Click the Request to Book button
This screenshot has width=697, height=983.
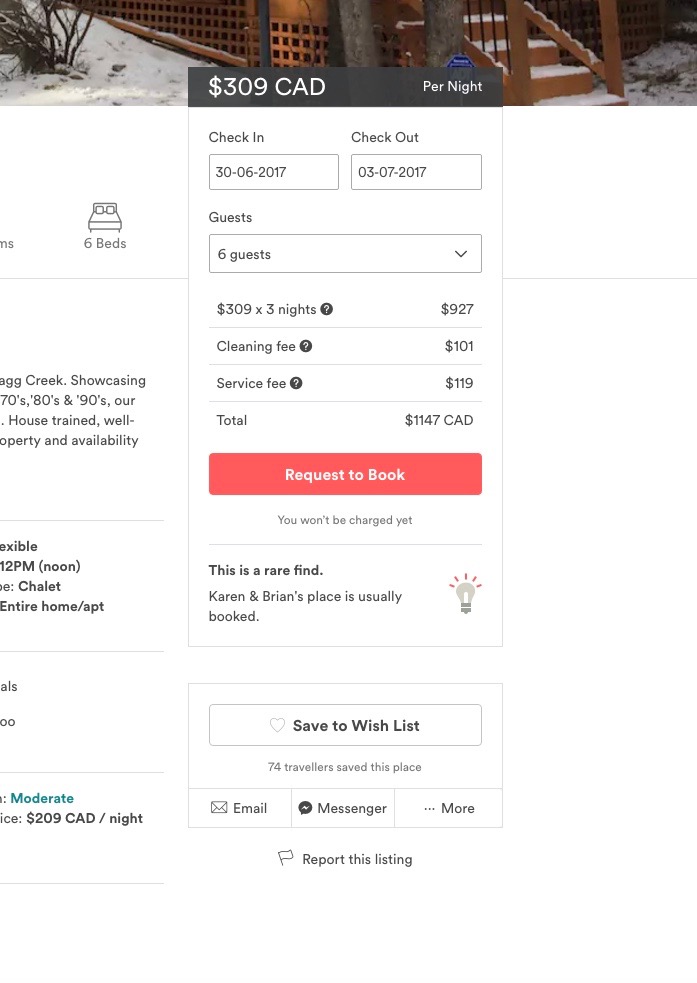tap(345, 474)
